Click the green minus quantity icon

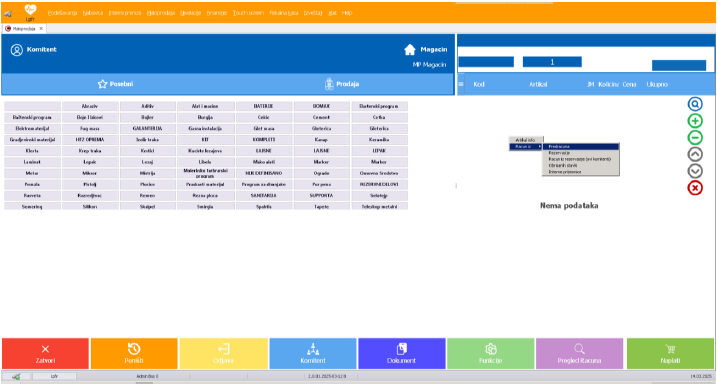point(695,138)
